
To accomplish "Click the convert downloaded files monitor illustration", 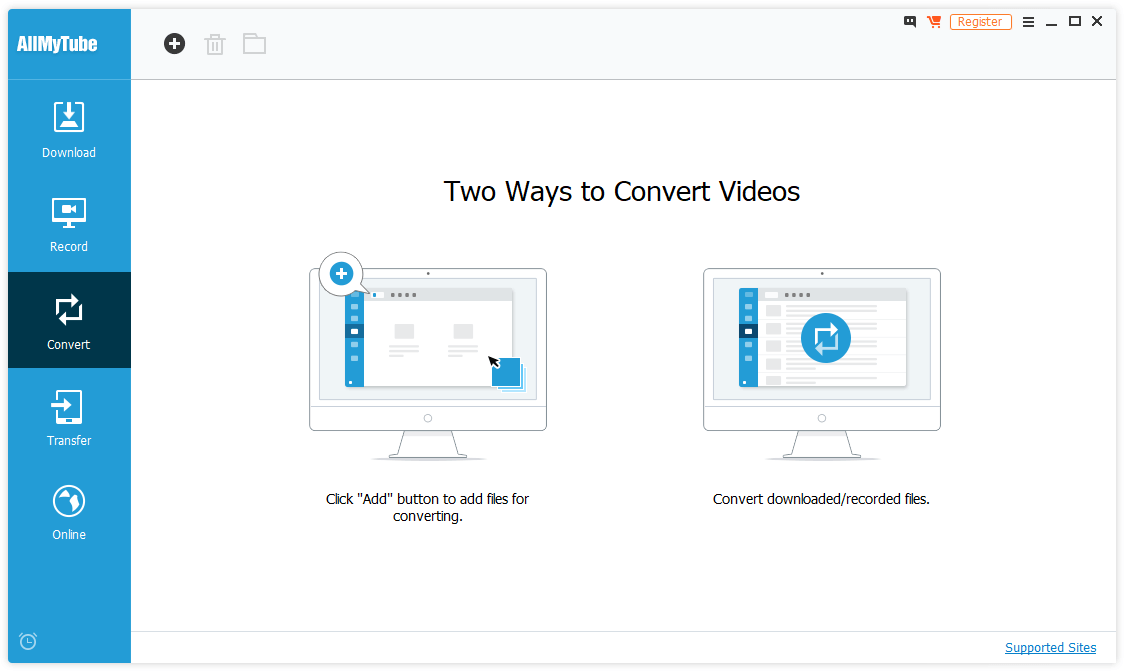I will point(822,363).
